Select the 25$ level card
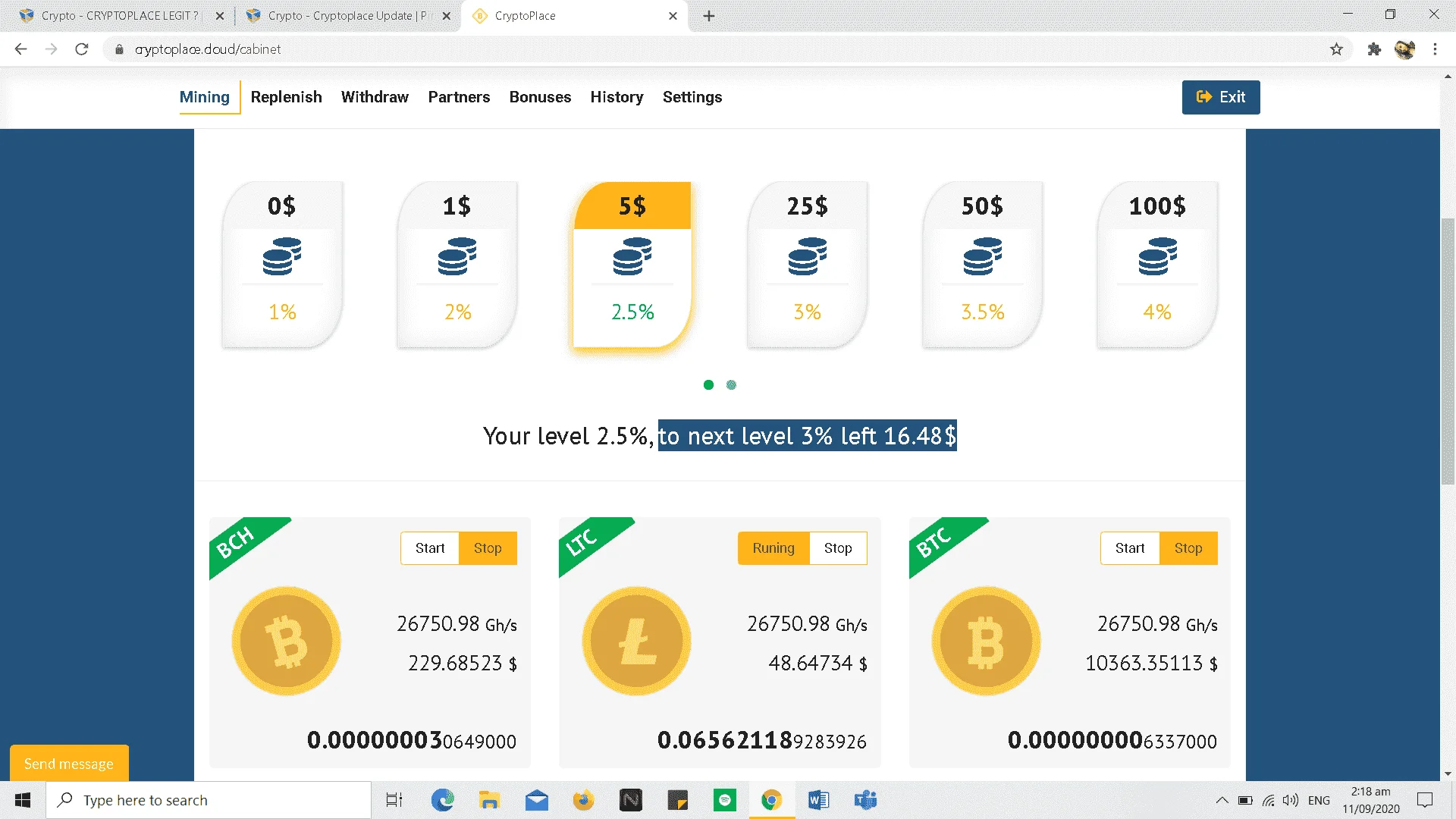Screen dimensions: 1456x819 click(x=807, y=265)
